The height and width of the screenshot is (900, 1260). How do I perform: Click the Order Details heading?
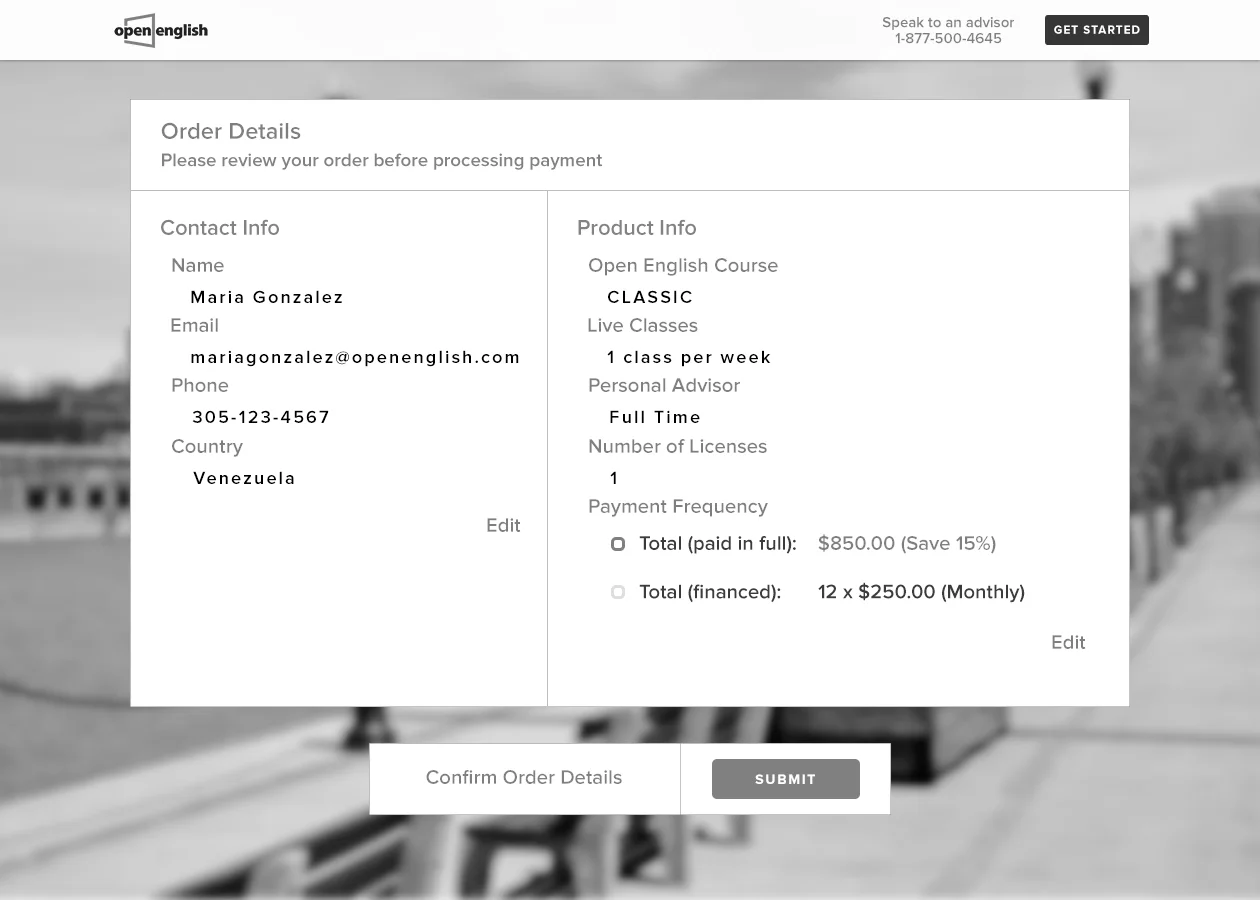231,131
